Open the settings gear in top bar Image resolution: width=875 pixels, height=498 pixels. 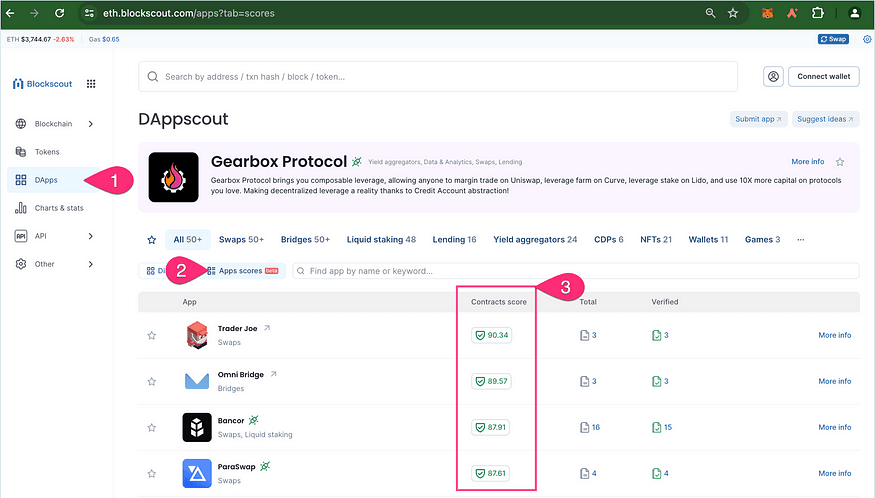click(x=867, y=39)
